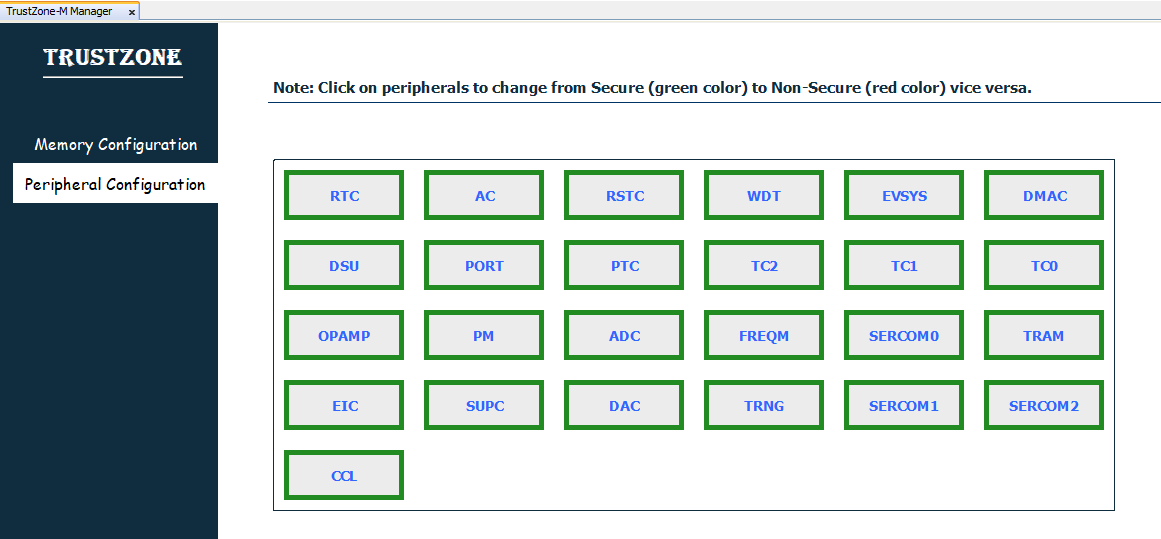Toggle the AC peripheral to Non-Secure
The width and height of the screenshot is (1161, 539).
484,196
